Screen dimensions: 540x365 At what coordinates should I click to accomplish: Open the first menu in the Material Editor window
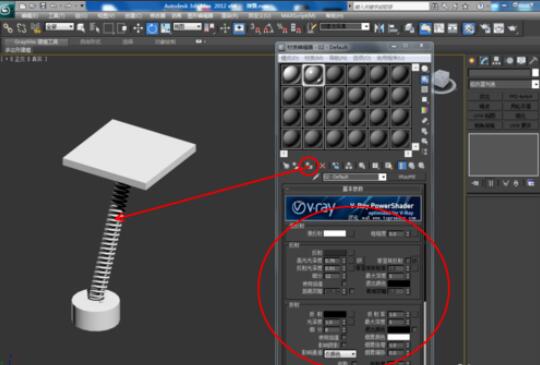click(x=289, y=58)
